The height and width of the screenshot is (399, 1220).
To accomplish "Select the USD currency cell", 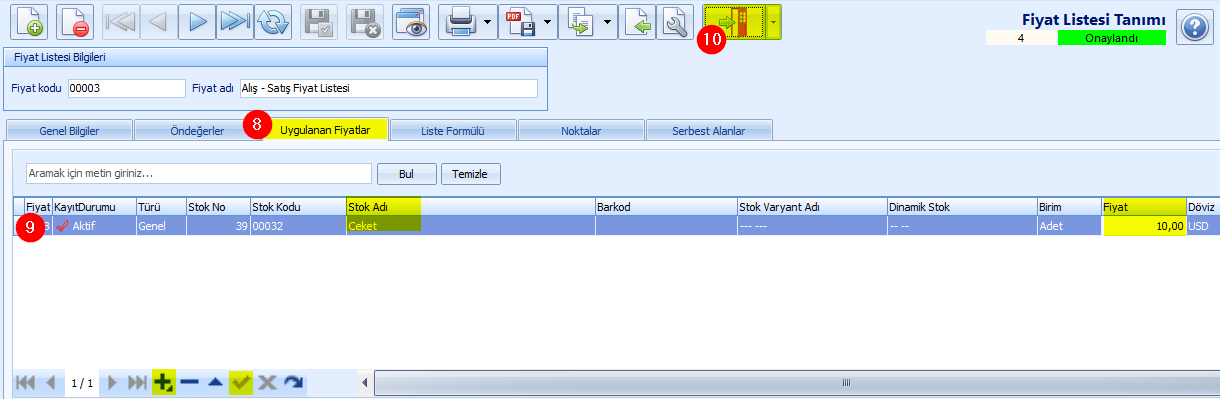I will point(1203,226).
